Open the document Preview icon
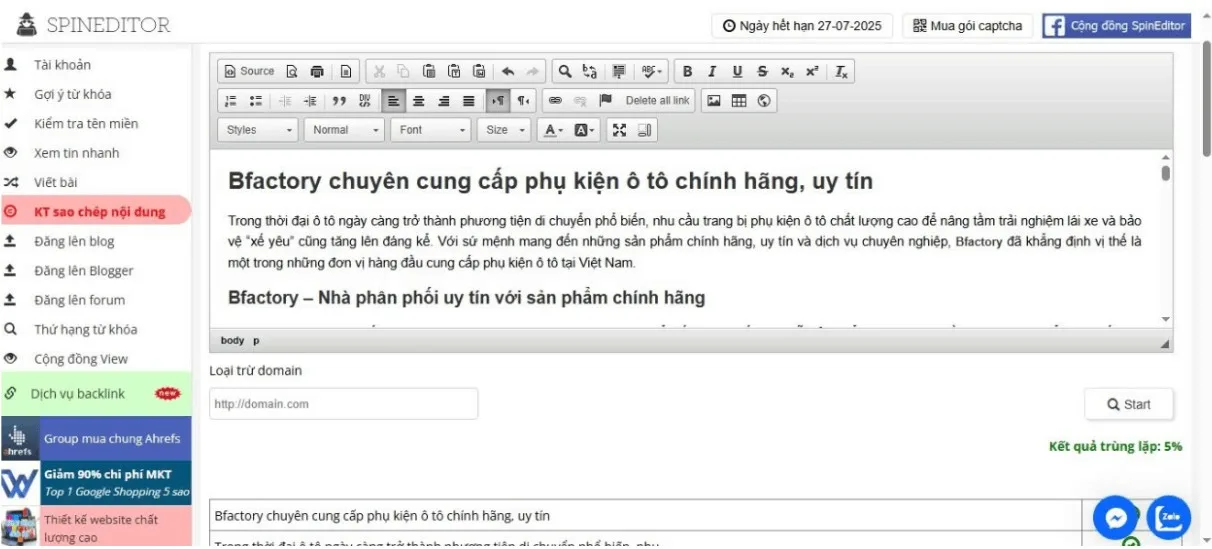The width and height of the screenshot is (1212, 549). (x=292, y=71)
